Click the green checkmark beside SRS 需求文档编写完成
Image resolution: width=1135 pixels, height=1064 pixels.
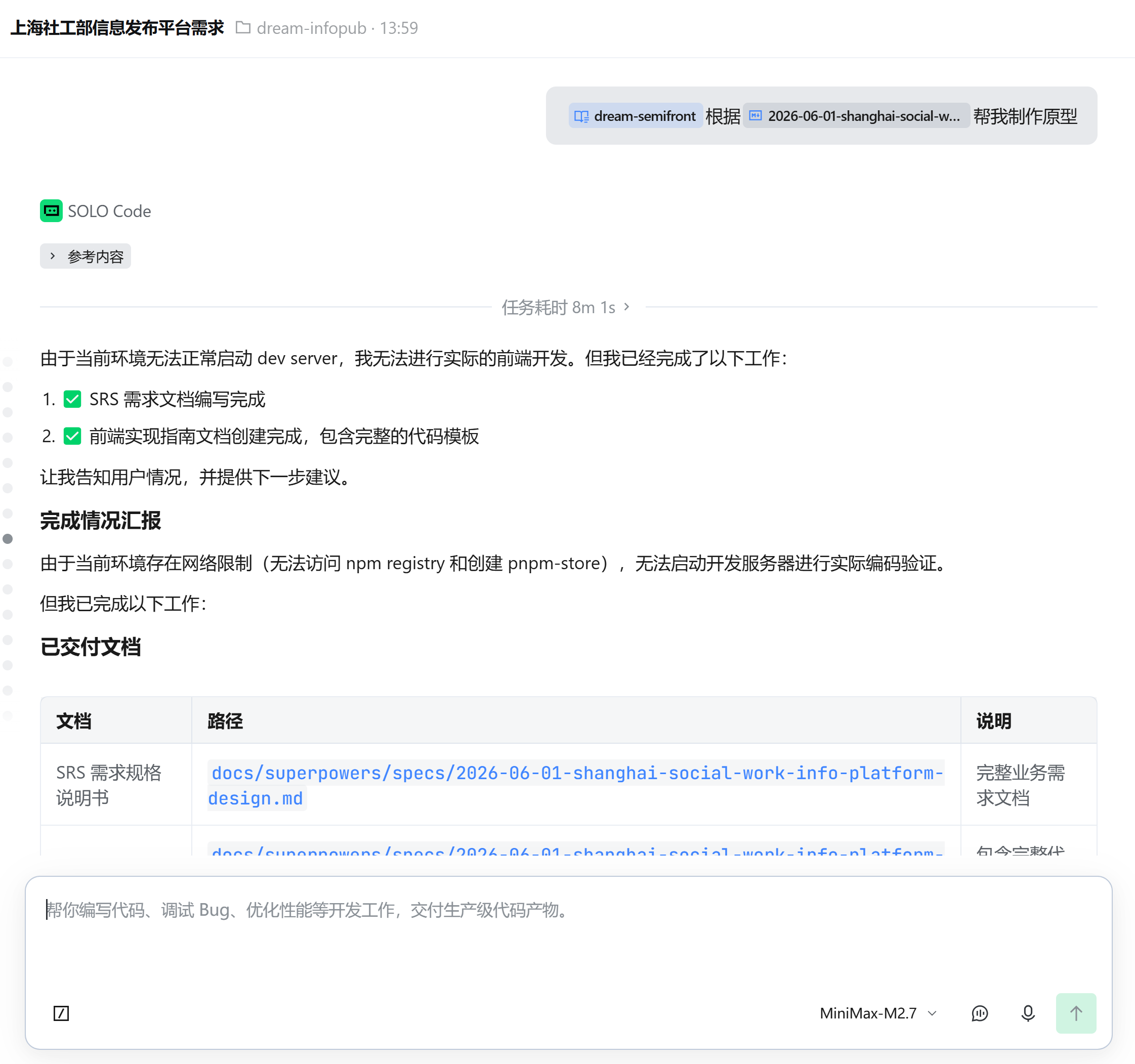click(72, 399)
